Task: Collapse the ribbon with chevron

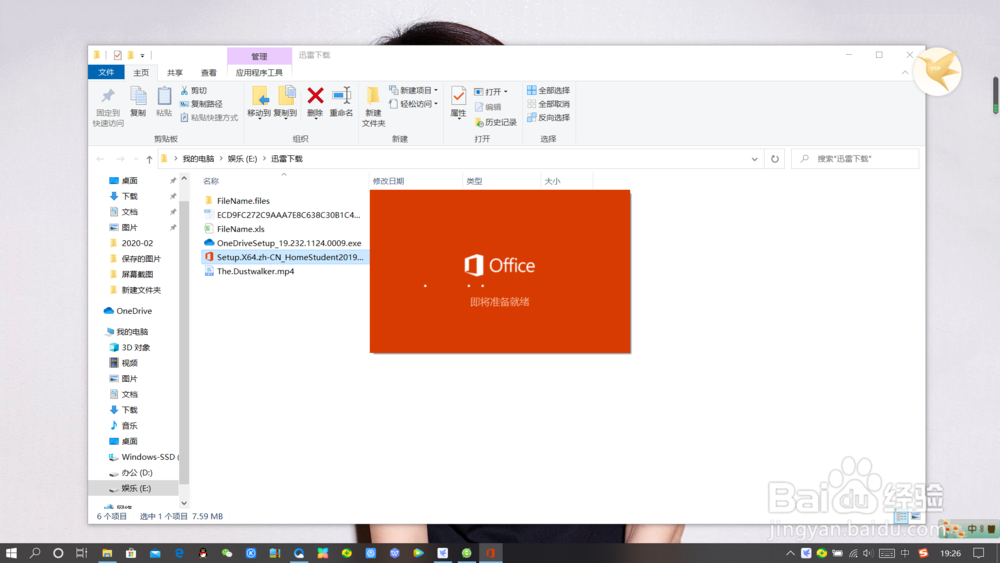Action: coord(905,73)
